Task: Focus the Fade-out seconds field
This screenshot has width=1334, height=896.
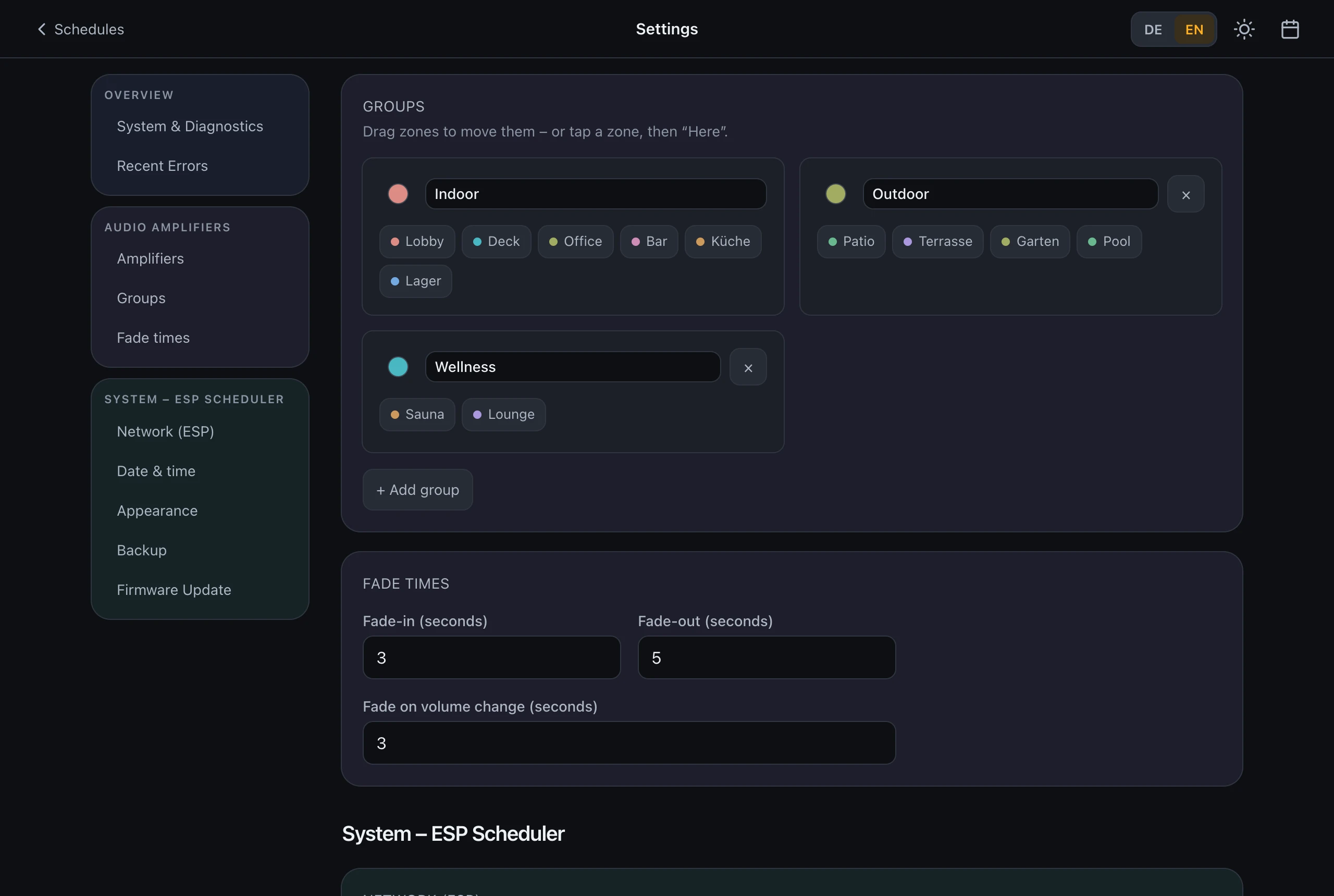Action: (767, 658)
